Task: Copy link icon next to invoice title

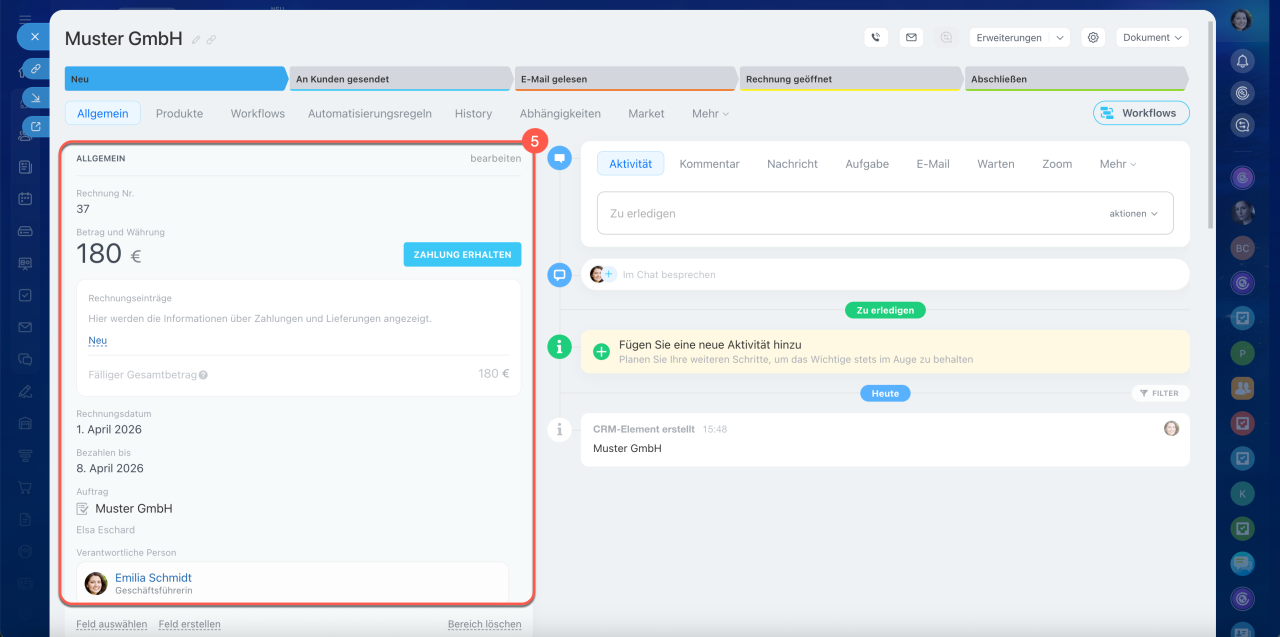Action: (x=212, y=40)
